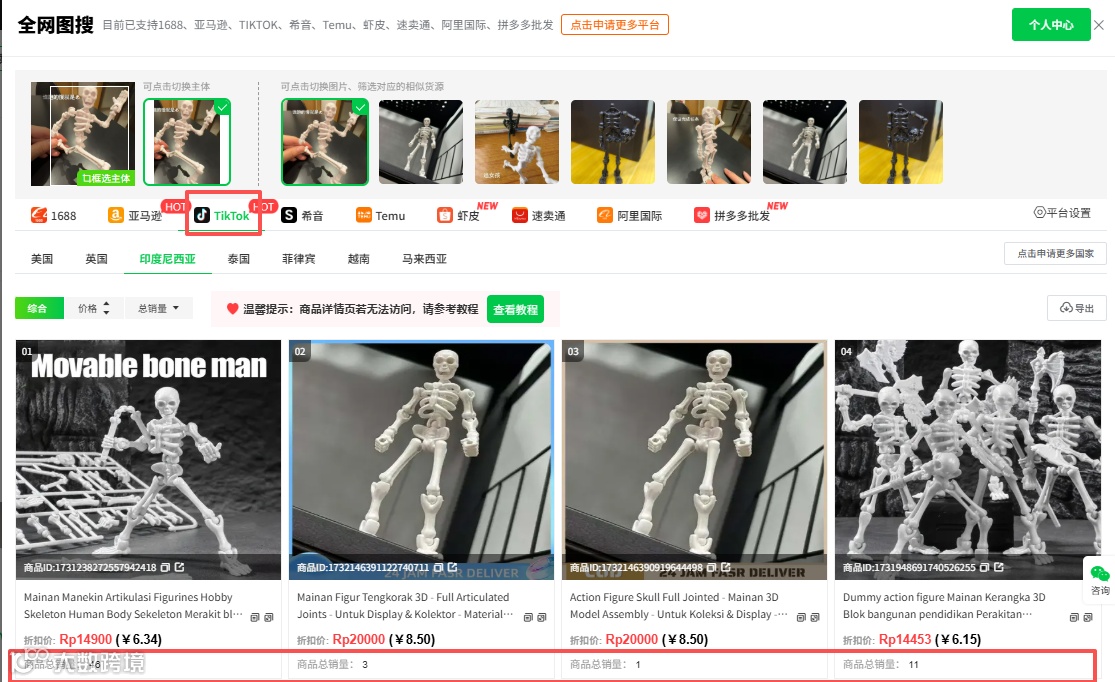
Task: Click first copy icon after Dummy action figure title
Action: (1074, 617)
